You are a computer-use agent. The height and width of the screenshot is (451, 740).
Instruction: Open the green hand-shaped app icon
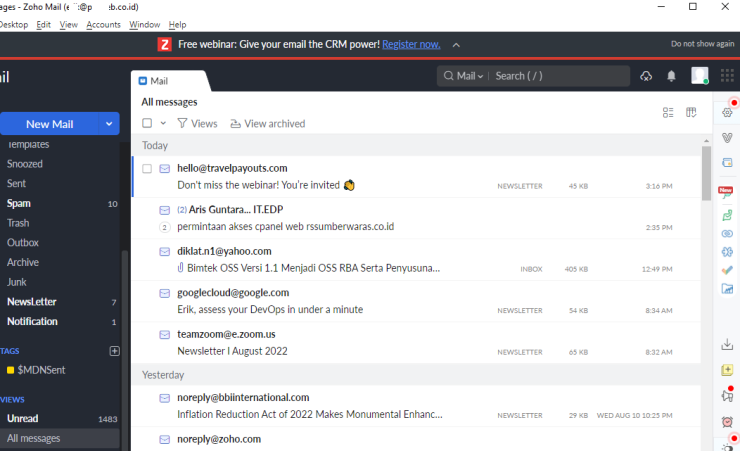pyautogui.click(x=727, y=215)
